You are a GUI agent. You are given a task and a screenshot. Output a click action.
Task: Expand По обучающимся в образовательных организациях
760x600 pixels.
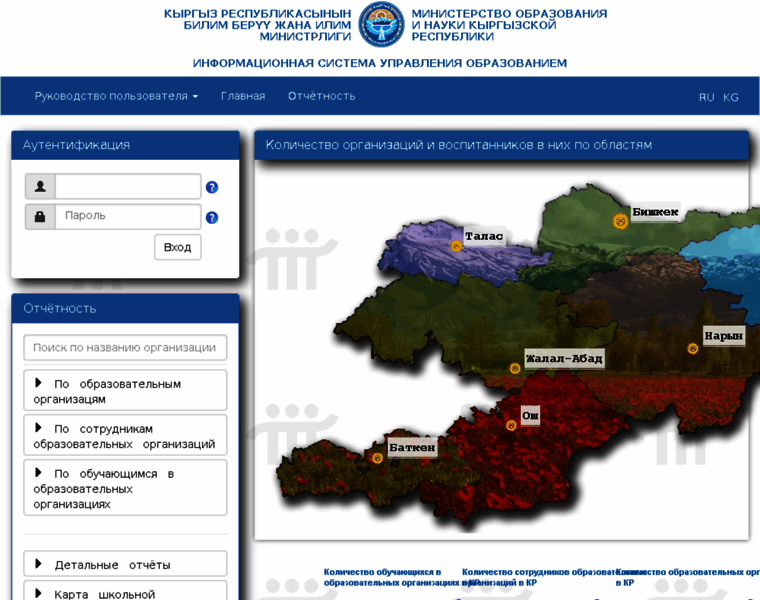point(125,488)
